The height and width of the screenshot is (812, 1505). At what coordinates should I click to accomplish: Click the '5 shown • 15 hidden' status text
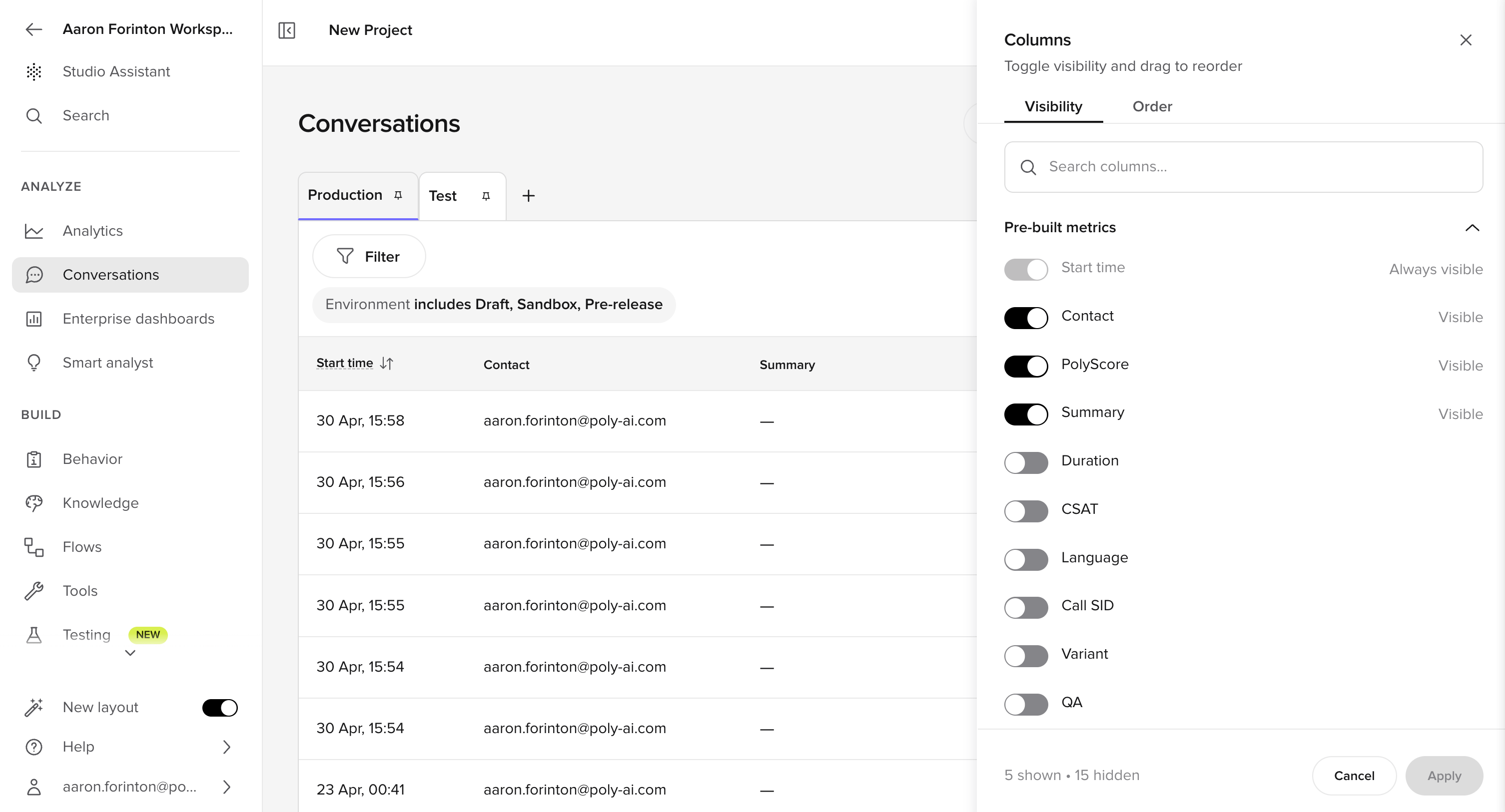click(1071, 775)
